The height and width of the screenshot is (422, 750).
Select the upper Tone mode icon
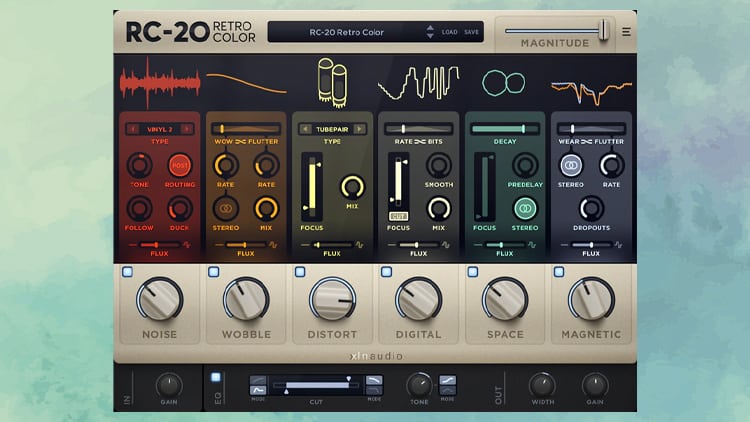448,380
